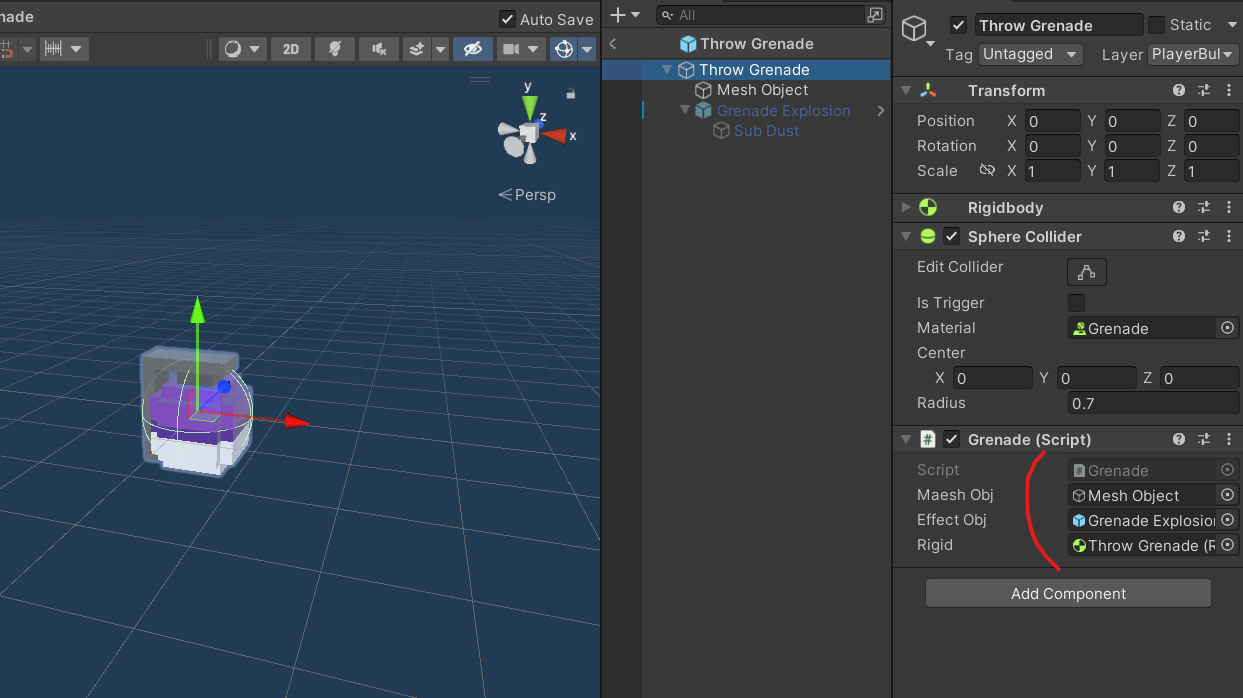Uncheck the Auto Save checkbox
Image resolution: width=1243 pixels, height=698 pixels.
[508, 19]
